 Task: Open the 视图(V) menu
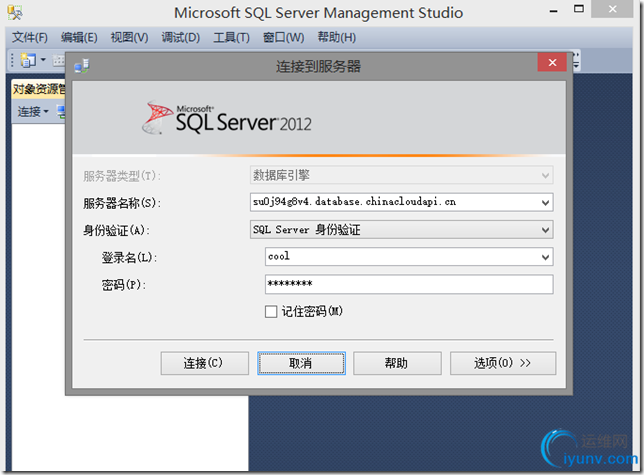129,38
